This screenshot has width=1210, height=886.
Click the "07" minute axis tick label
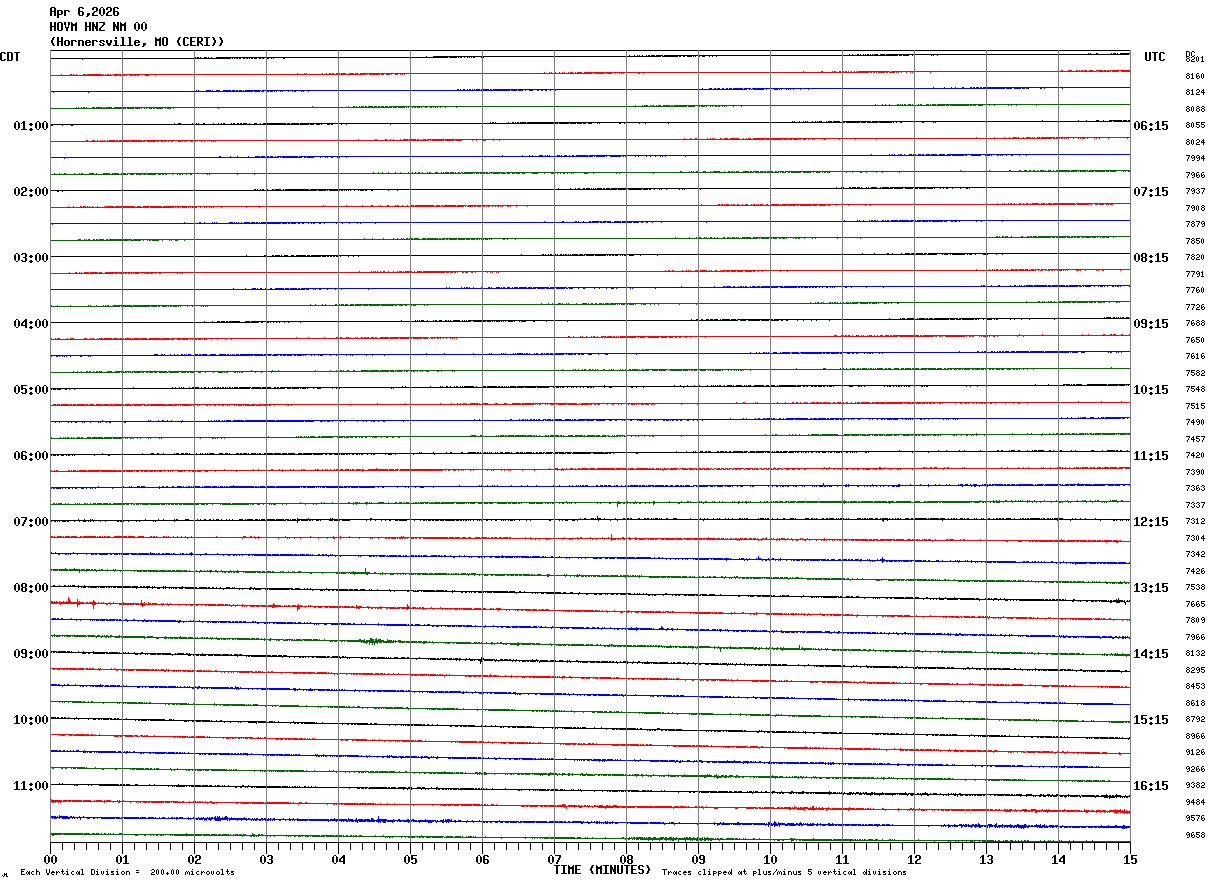(x=554, y=860)
